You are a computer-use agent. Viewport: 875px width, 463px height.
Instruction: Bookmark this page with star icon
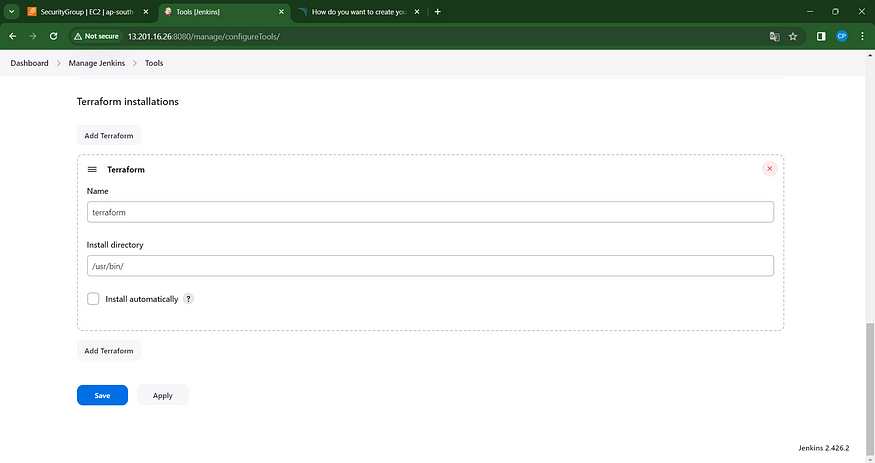click(x=793, y=36)
